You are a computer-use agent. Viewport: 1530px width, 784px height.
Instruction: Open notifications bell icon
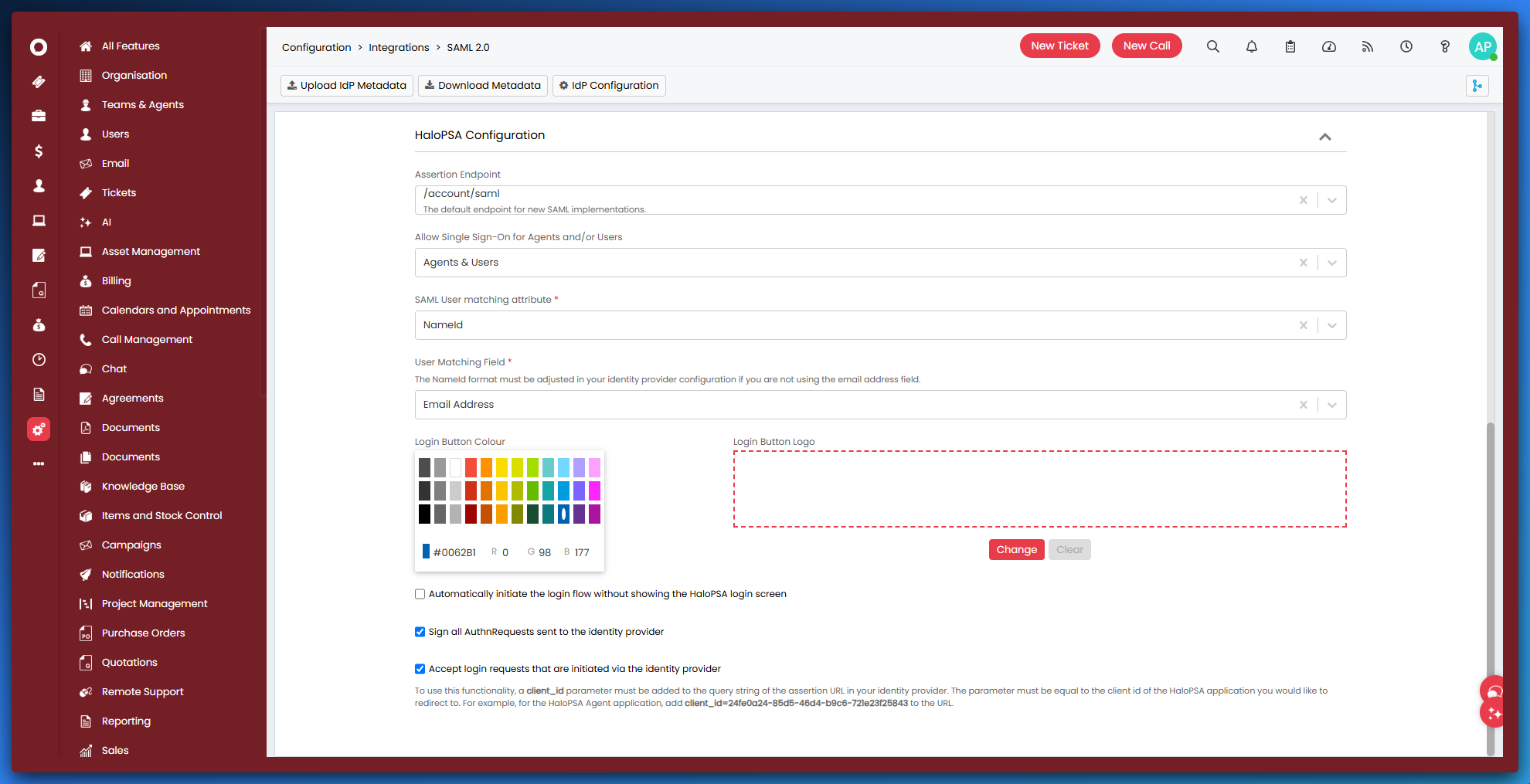click(1252, 46)
